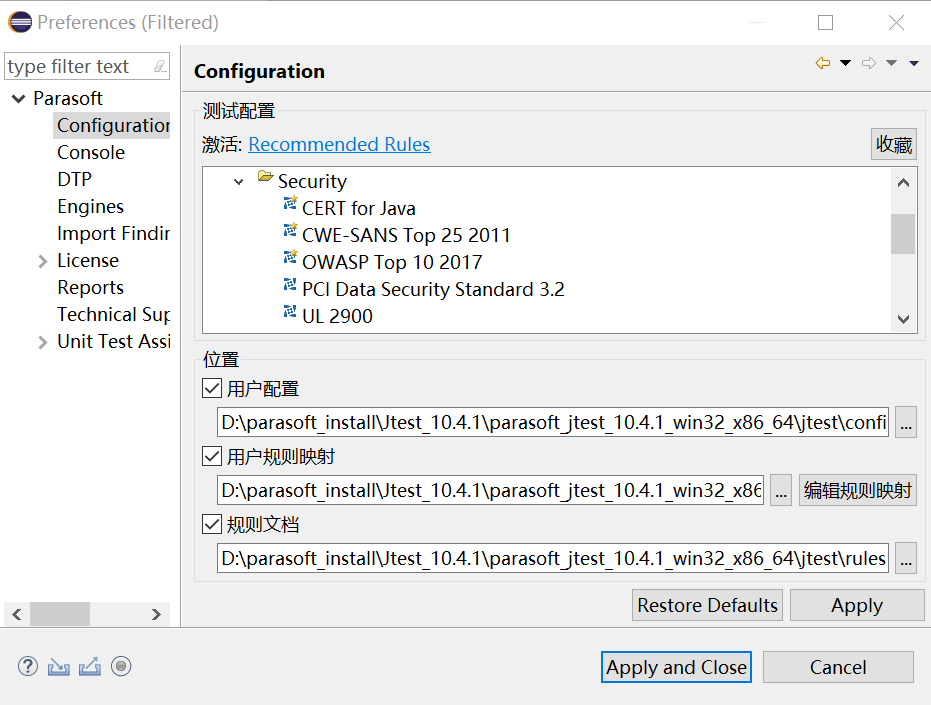
Task: Toggle the 用户规则映射 checkbox
Action: coord(212,456)
